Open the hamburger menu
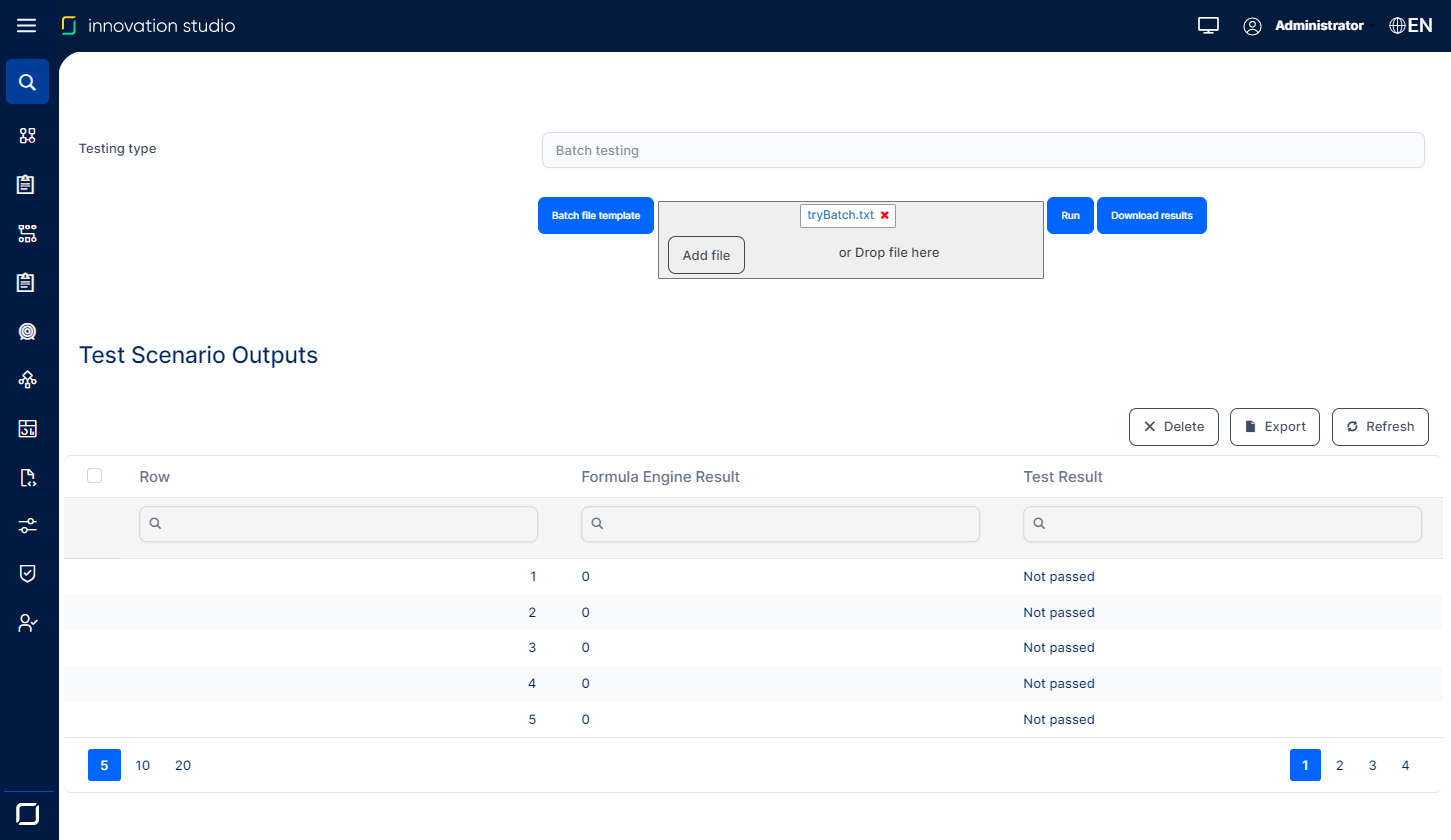1451x840 pixels. coord(27,26)
